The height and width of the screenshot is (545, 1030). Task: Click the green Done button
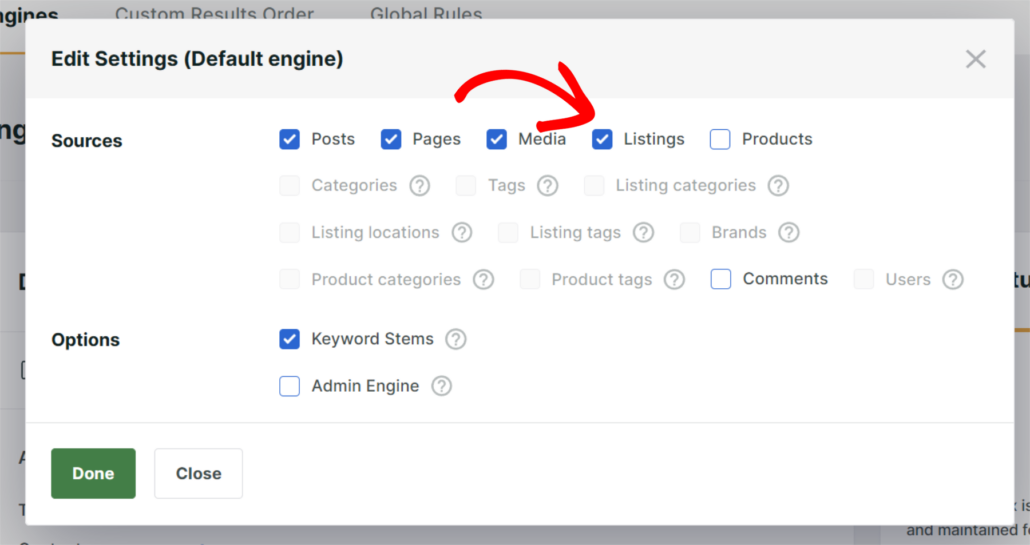(93, 473)
